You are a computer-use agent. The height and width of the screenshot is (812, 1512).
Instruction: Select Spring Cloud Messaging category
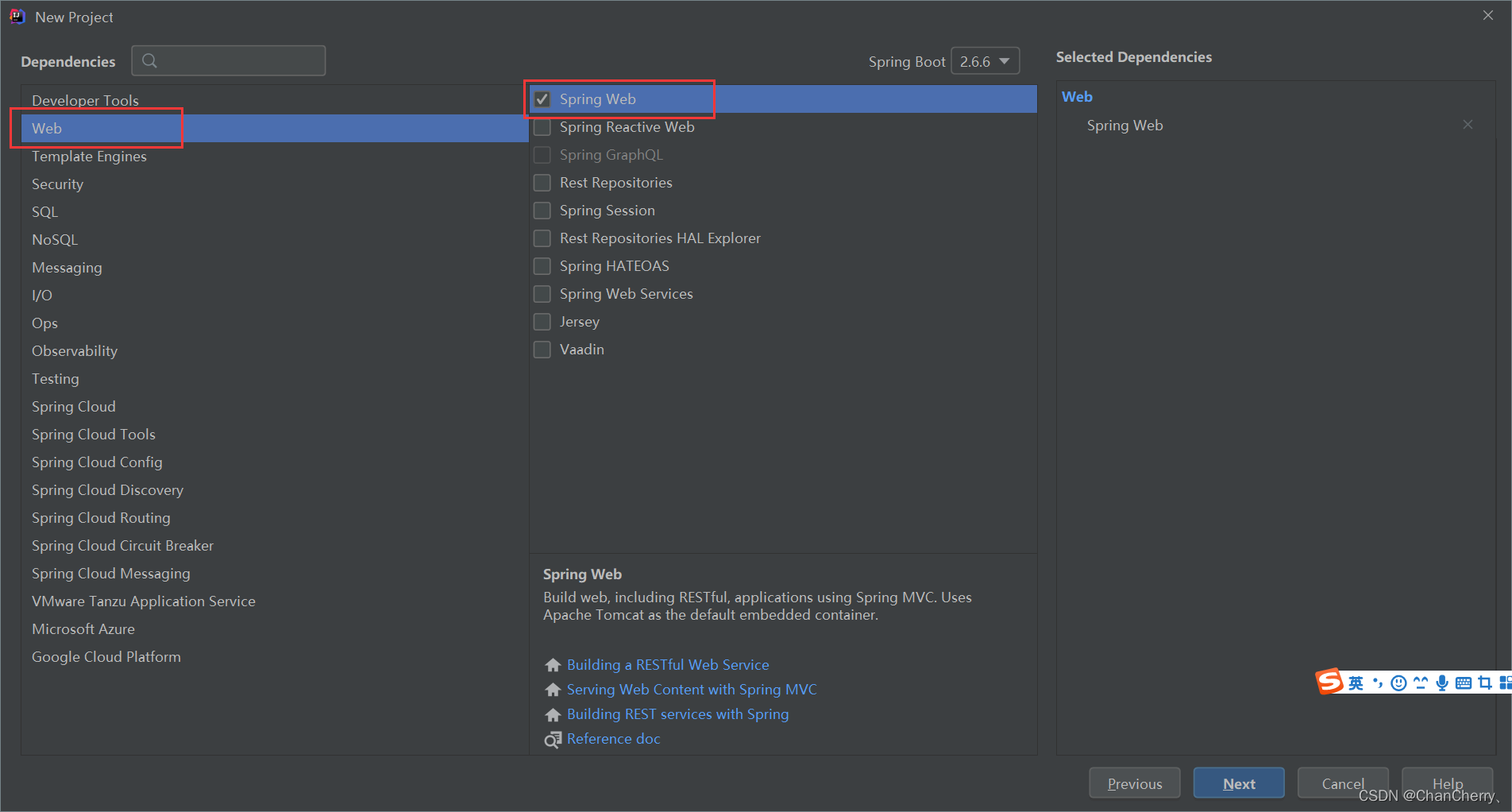275,574
